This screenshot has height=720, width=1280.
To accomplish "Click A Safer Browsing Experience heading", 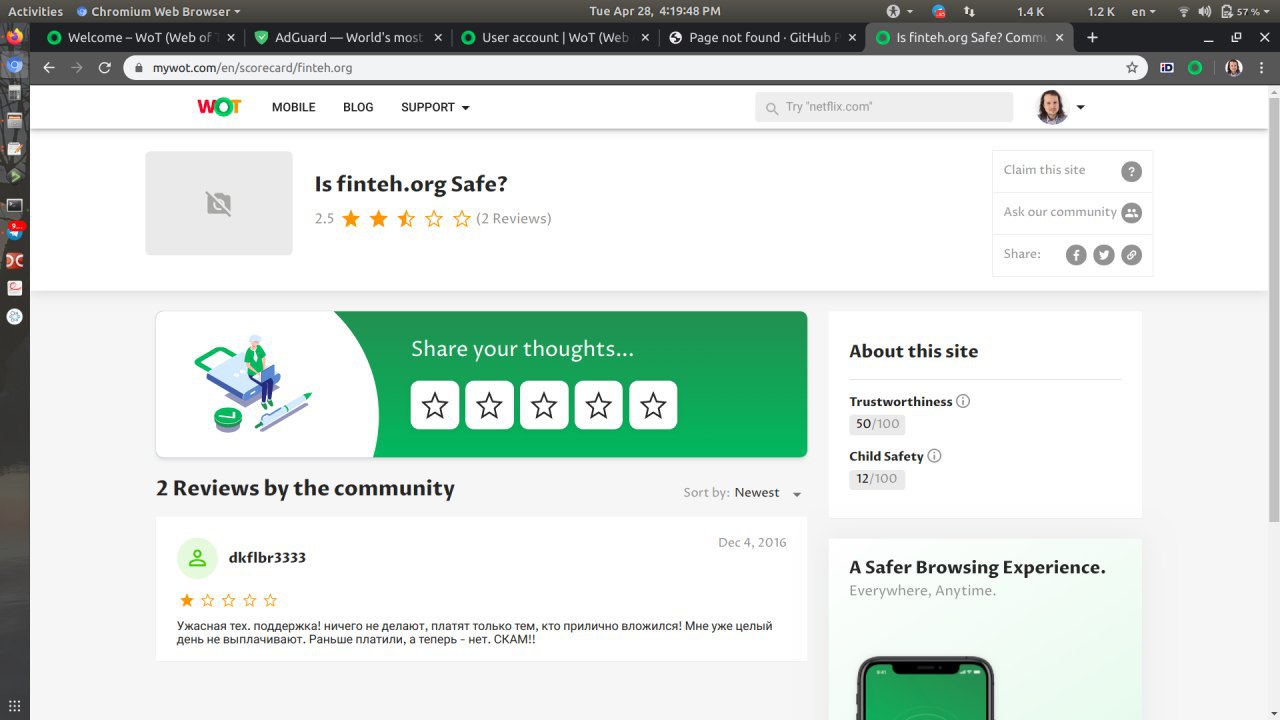I will (x=977, y=568).
